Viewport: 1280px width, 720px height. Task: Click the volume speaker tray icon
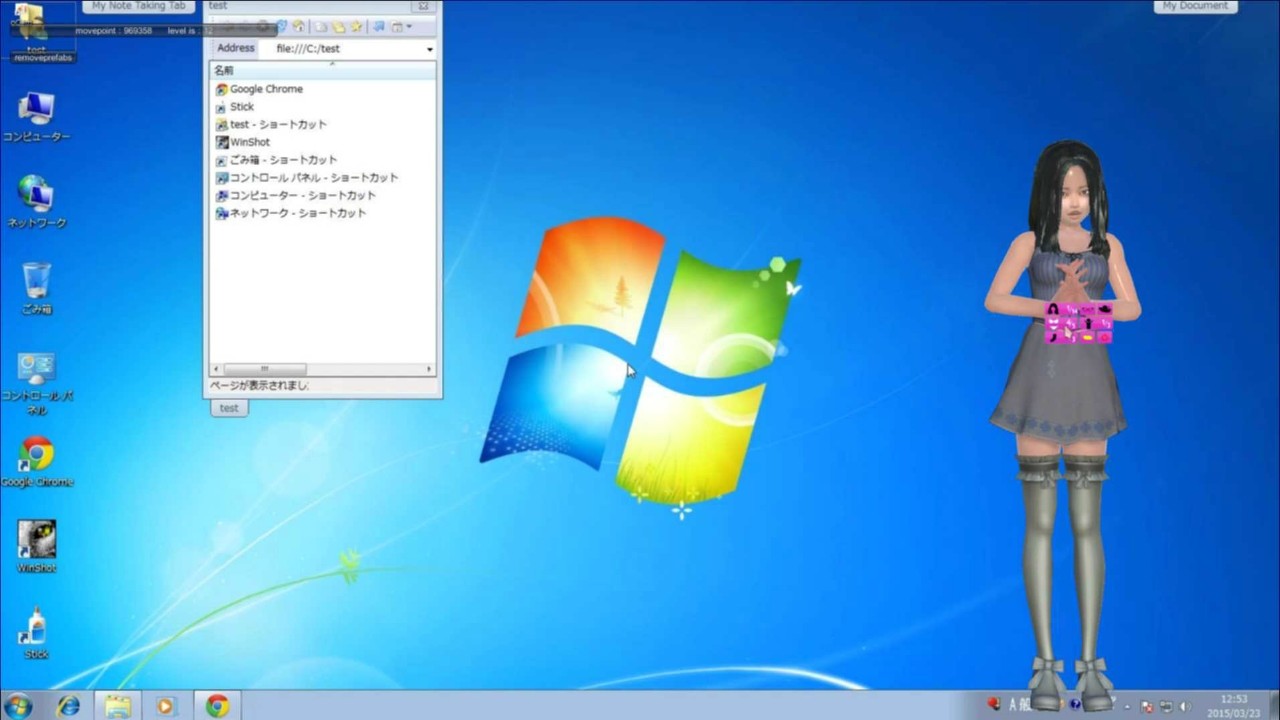click(x=1186, y=706)
